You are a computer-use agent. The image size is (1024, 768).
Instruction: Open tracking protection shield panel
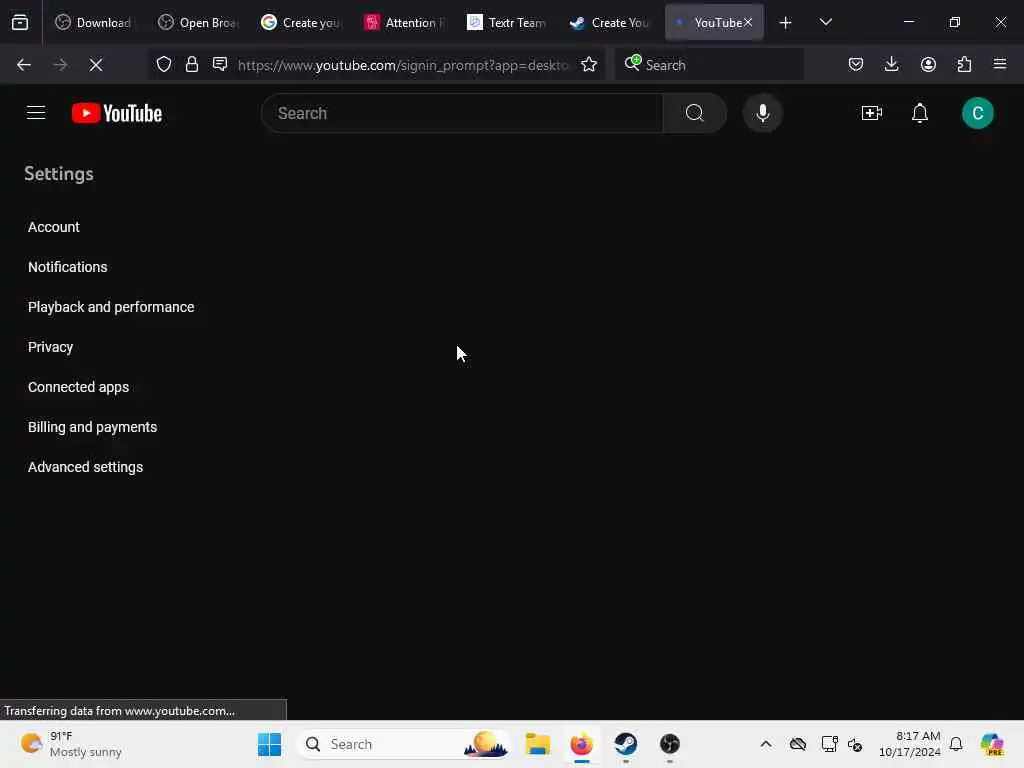coord(164,65)
